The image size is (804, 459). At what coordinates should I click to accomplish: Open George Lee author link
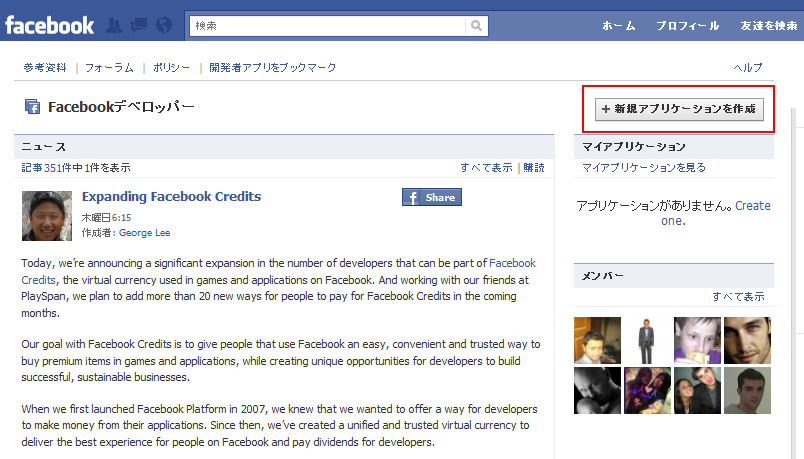point(145,233)
